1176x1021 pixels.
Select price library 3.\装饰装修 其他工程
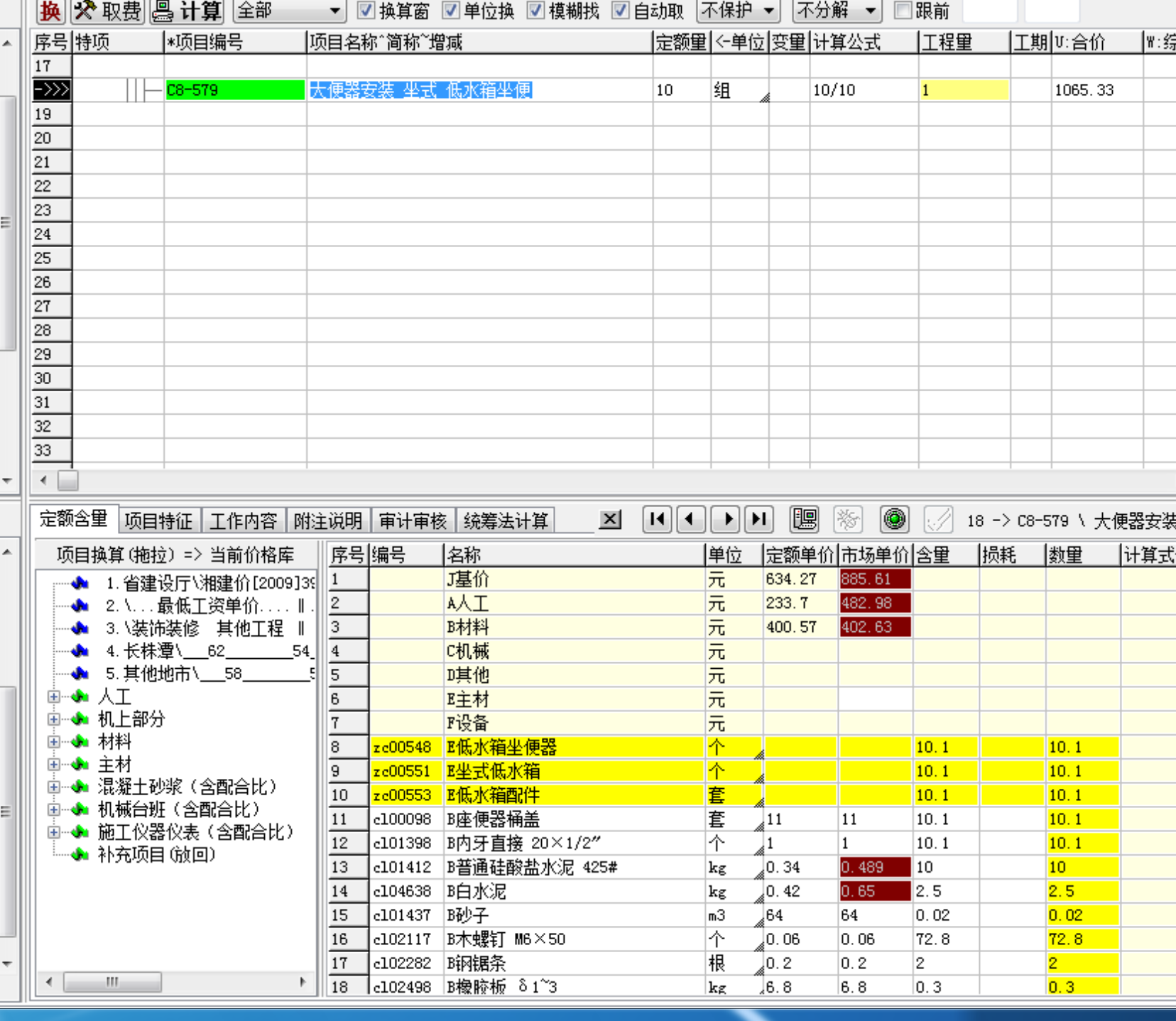[x=205, y=628]
